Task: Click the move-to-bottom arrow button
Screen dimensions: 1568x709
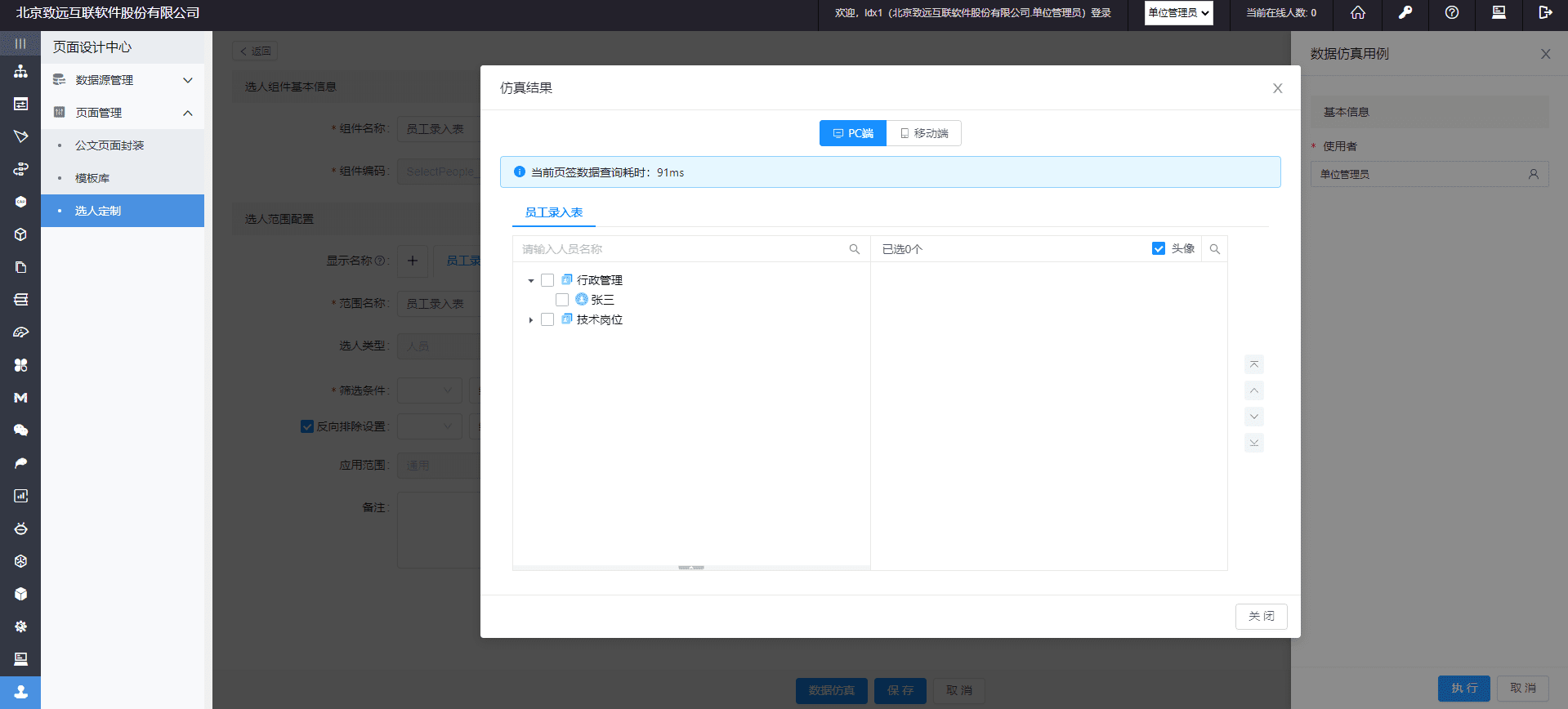Action: 1254,443
